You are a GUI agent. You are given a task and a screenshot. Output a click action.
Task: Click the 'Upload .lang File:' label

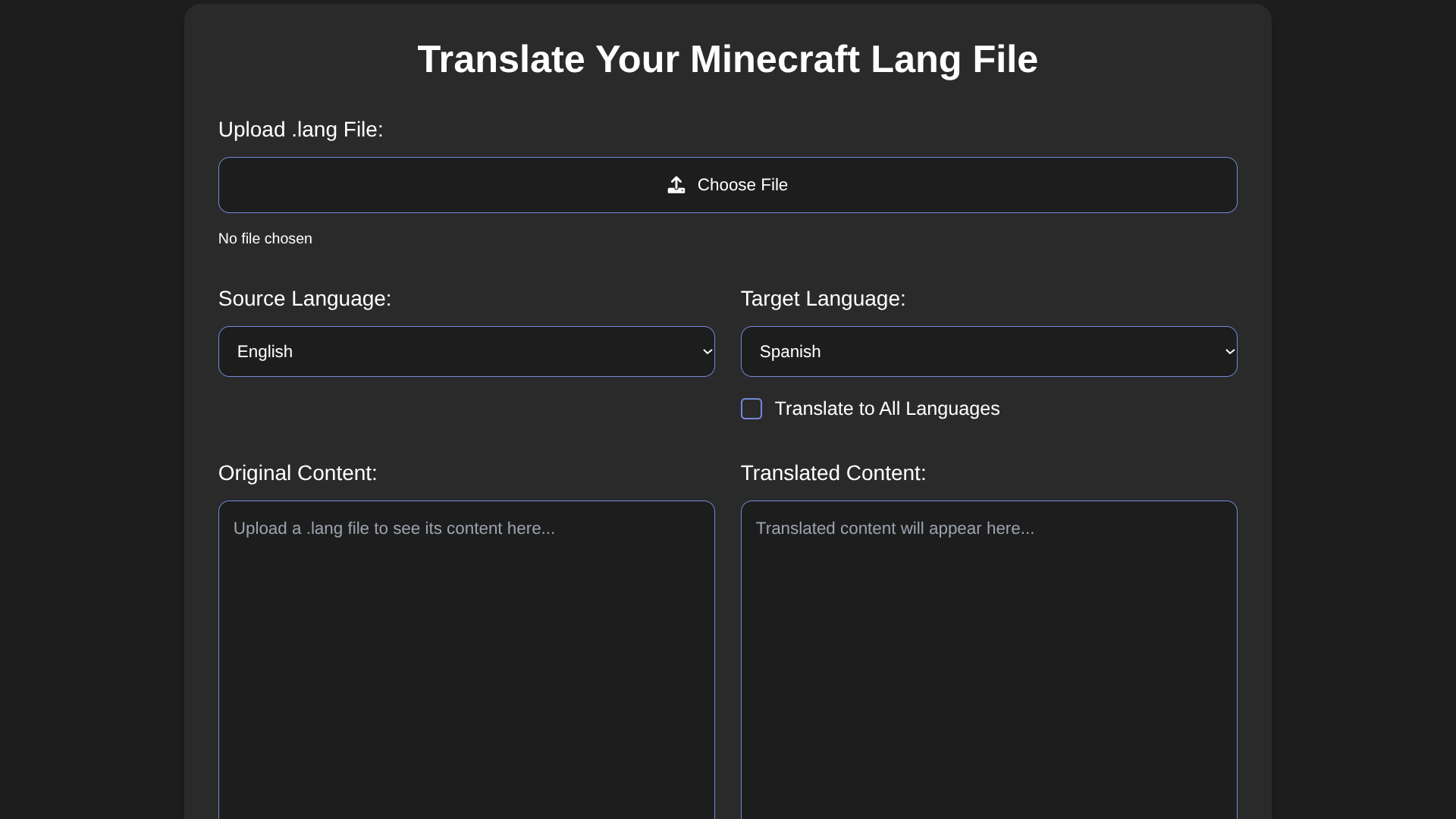coord(301,130)
